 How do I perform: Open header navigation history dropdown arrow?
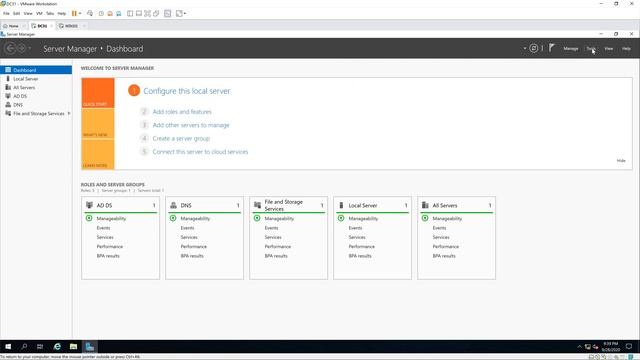point(30,49)
